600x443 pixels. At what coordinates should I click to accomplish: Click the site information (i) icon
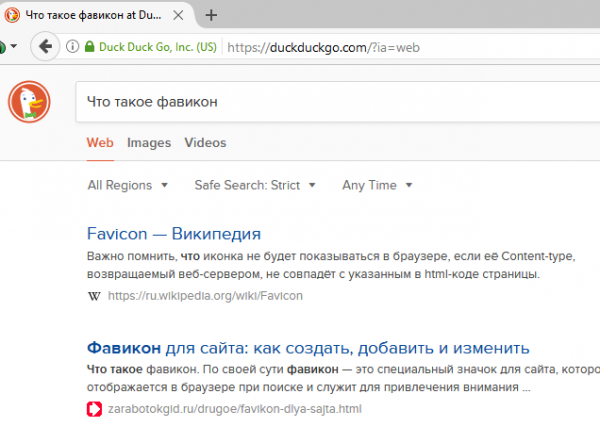74,47
